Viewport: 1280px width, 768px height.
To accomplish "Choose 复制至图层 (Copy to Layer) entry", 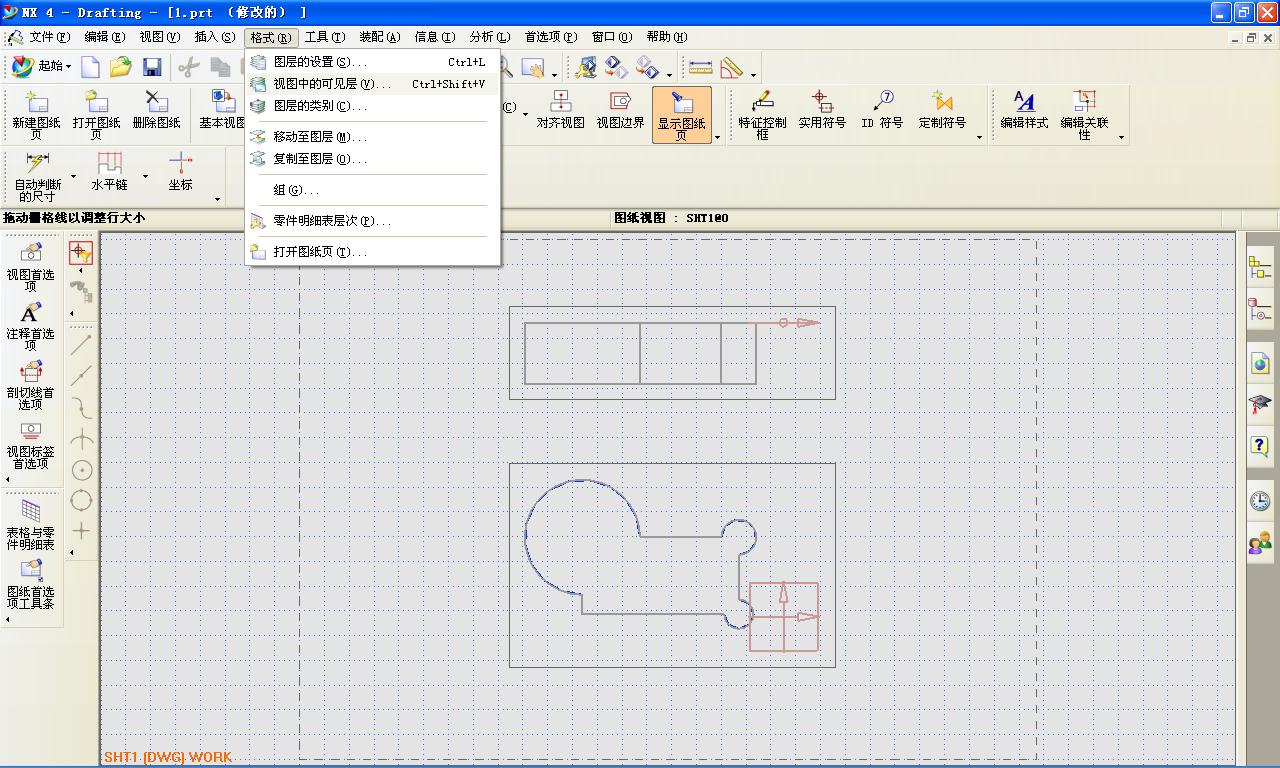I will pyautogui.click(x=372, y=159).
